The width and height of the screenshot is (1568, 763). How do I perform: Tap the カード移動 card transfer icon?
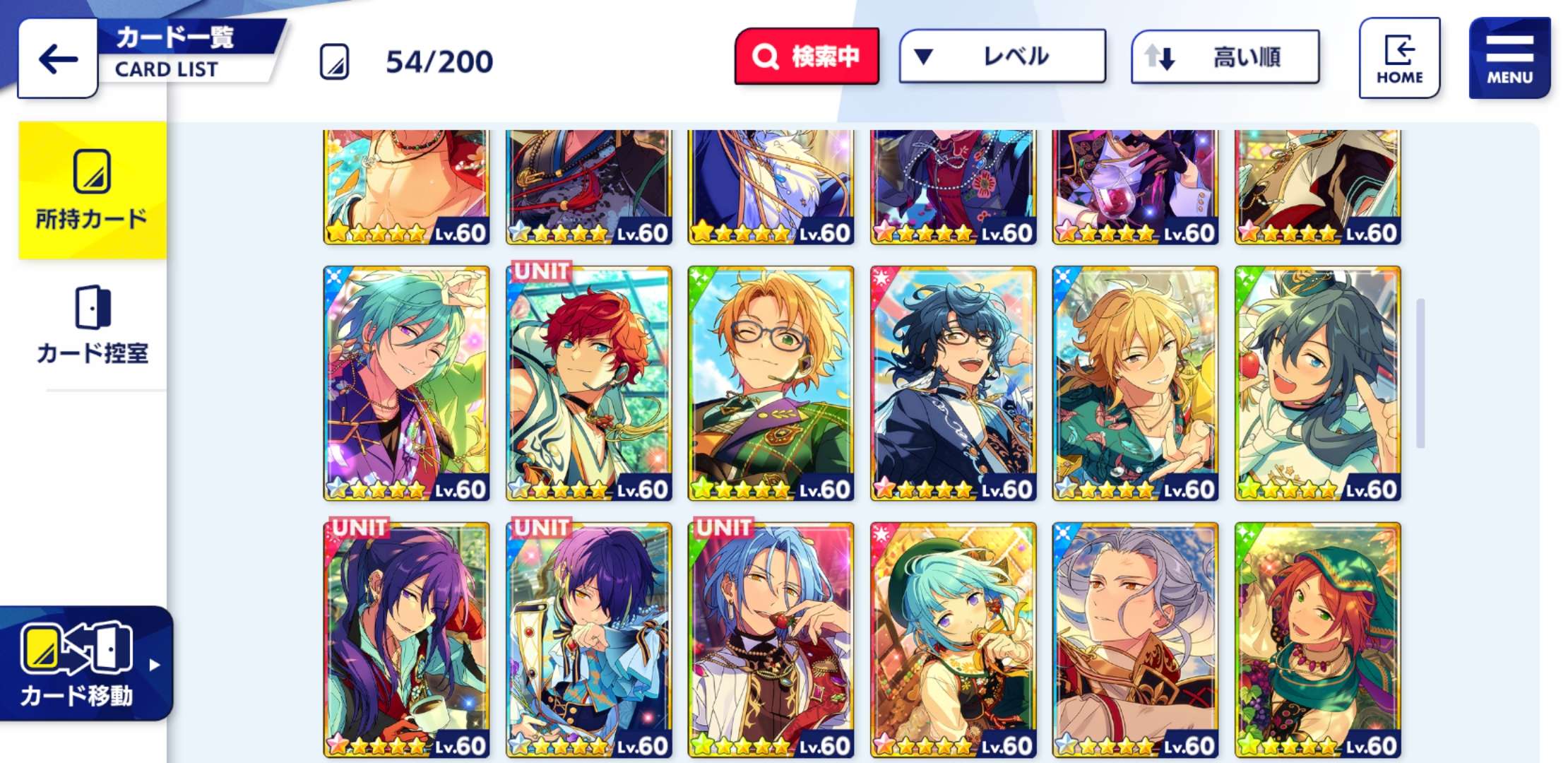click(x=76, y=647)
